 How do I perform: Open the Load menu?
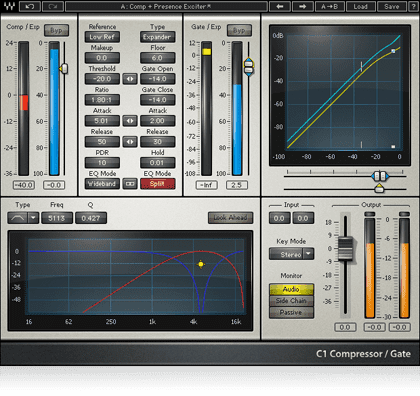[x=360, y=6]
